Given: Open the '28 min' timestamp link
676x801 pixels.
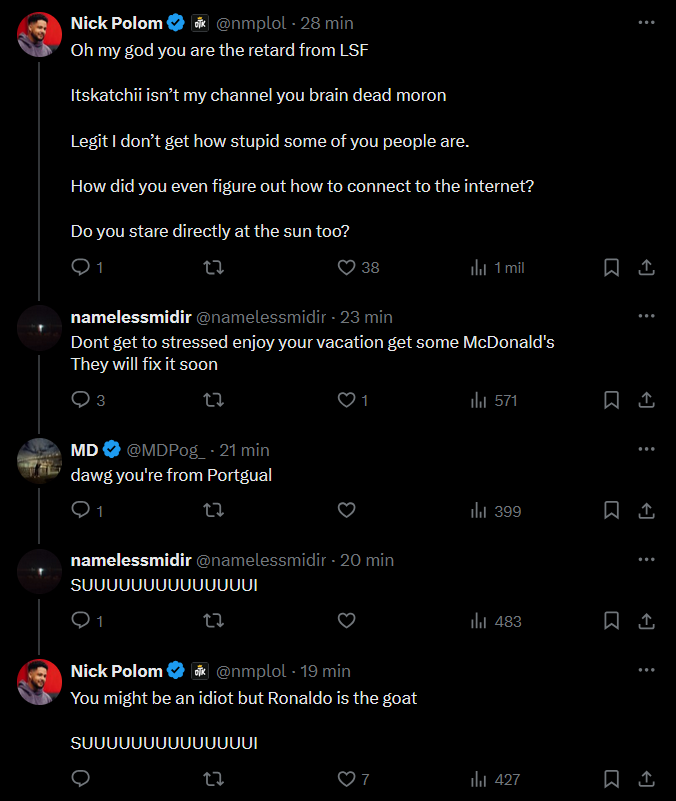Looking at the screenshot, I should [x=326, y=23].
